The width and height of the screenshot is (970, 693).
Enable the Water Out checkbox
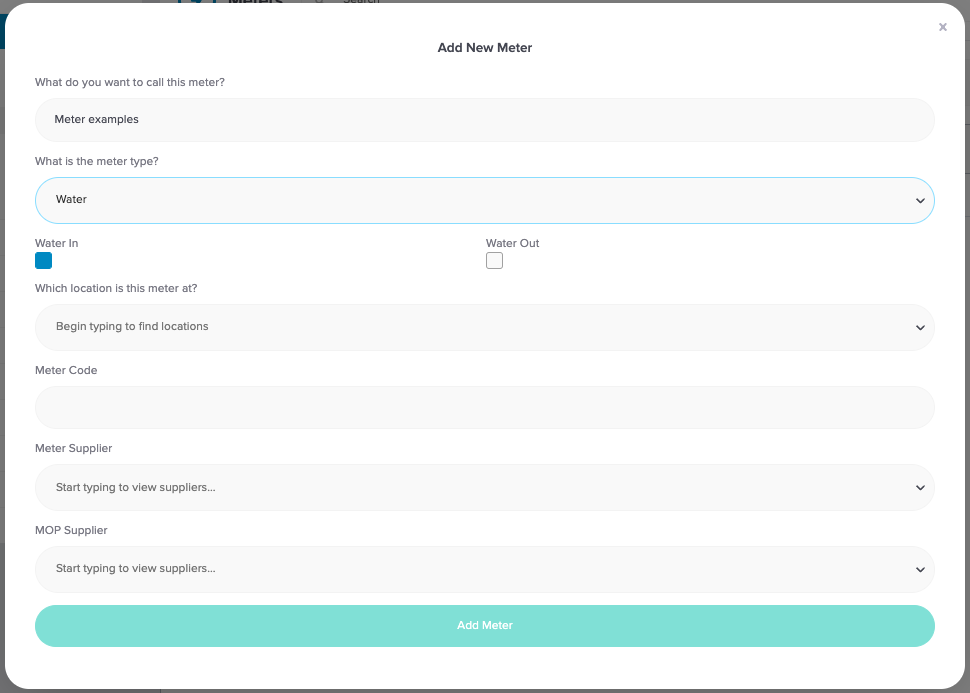[494, 260]
